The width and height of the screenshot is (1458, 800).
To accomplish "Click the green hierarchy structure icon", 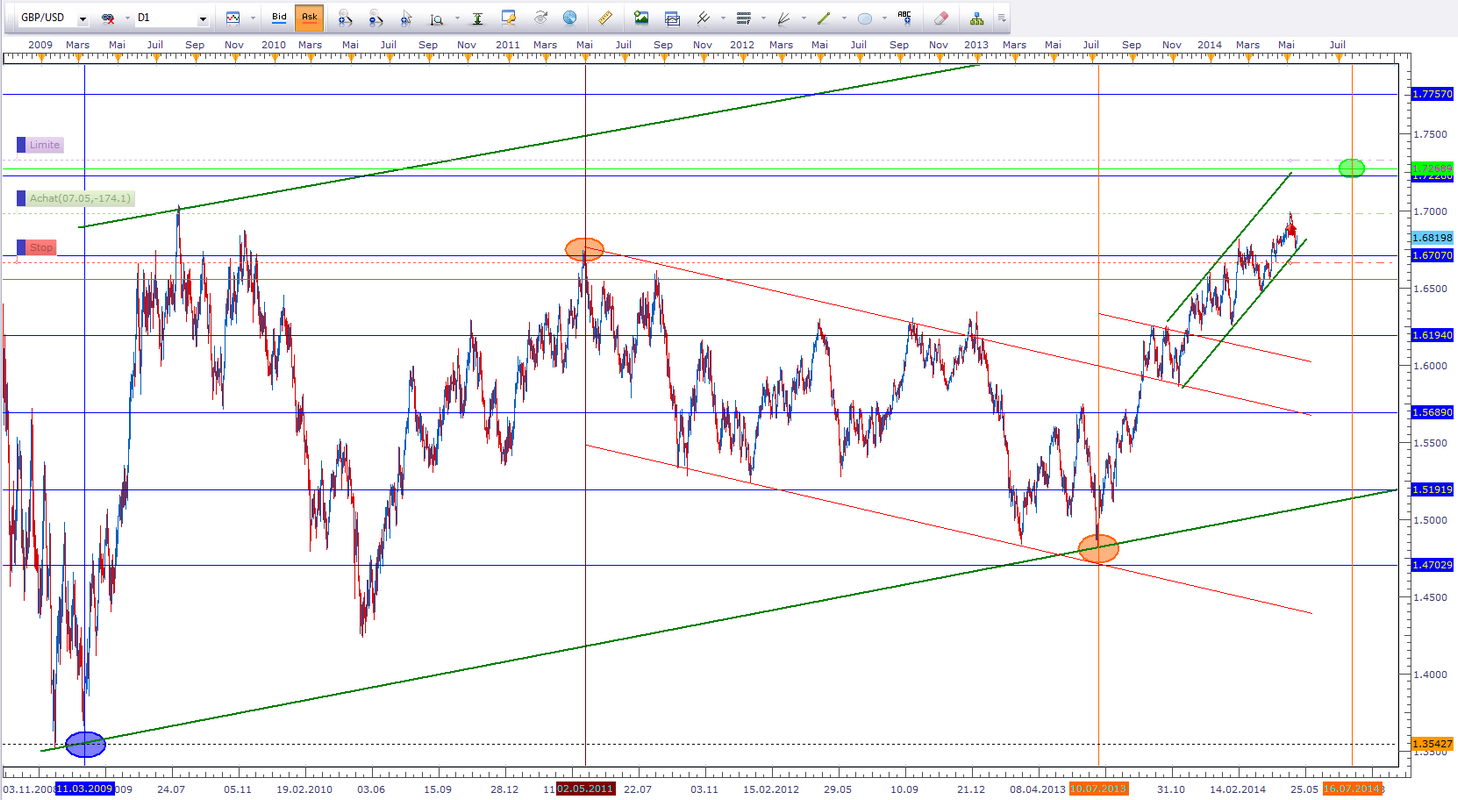I will (977, 18).
